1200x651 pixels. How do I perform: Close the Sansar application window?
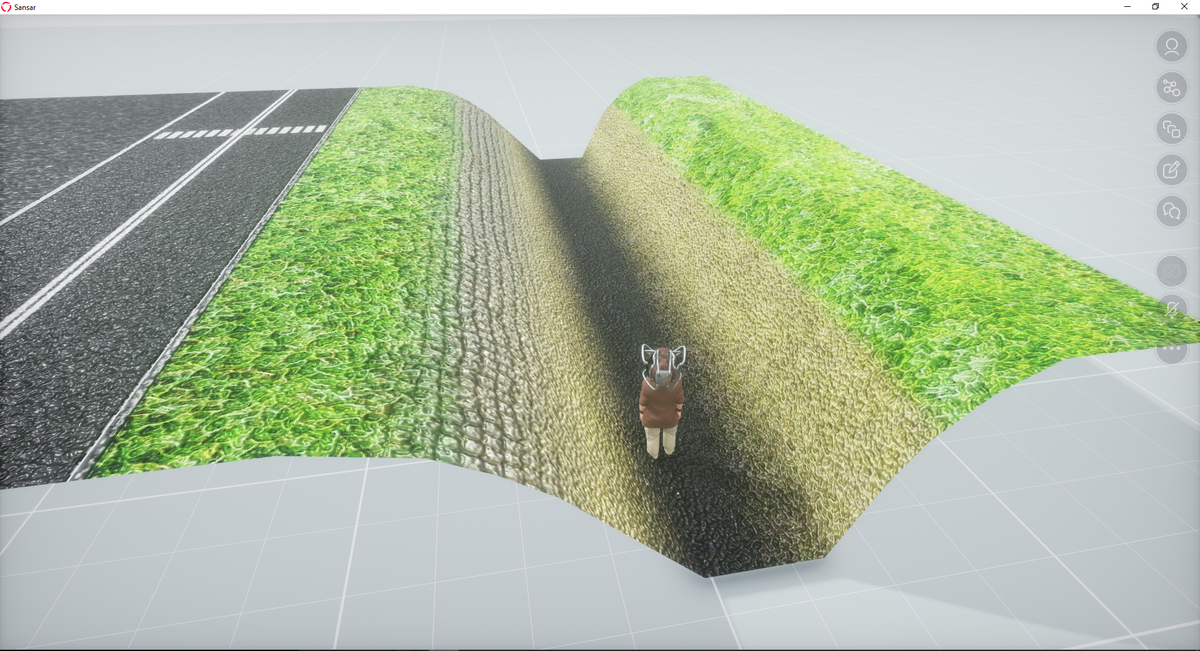coord(1184,7)
